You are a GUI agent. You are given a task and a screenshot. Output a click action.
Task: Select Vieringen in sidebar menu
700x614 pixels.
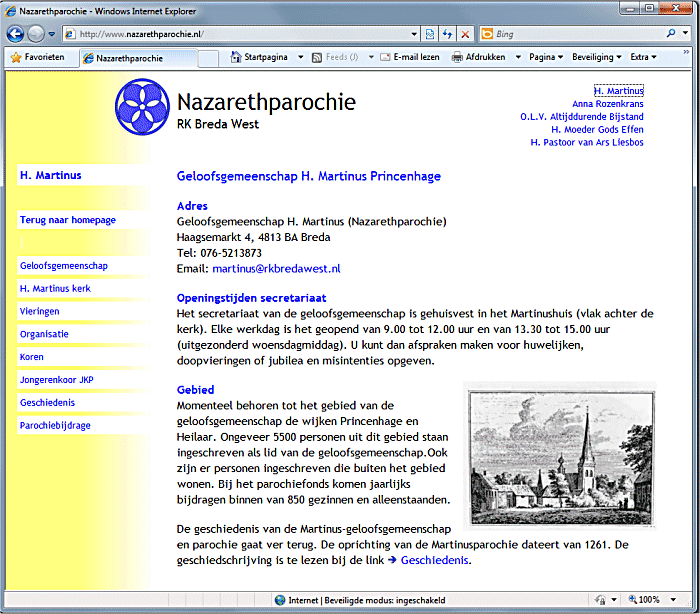point(40,311)
